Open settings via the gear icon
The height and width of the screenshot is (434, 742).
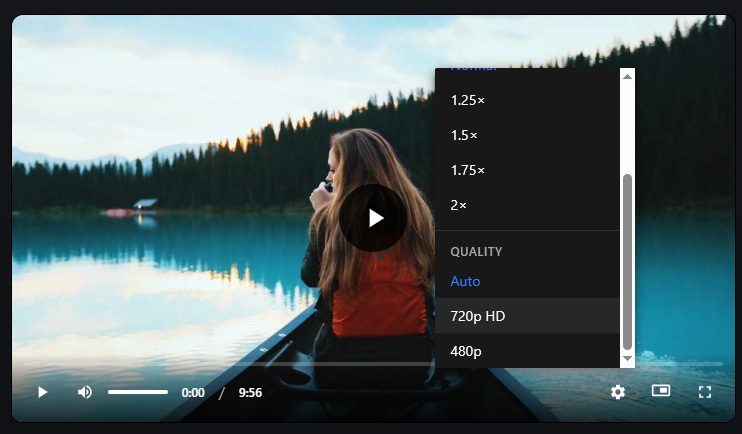(x=618, y=392)
